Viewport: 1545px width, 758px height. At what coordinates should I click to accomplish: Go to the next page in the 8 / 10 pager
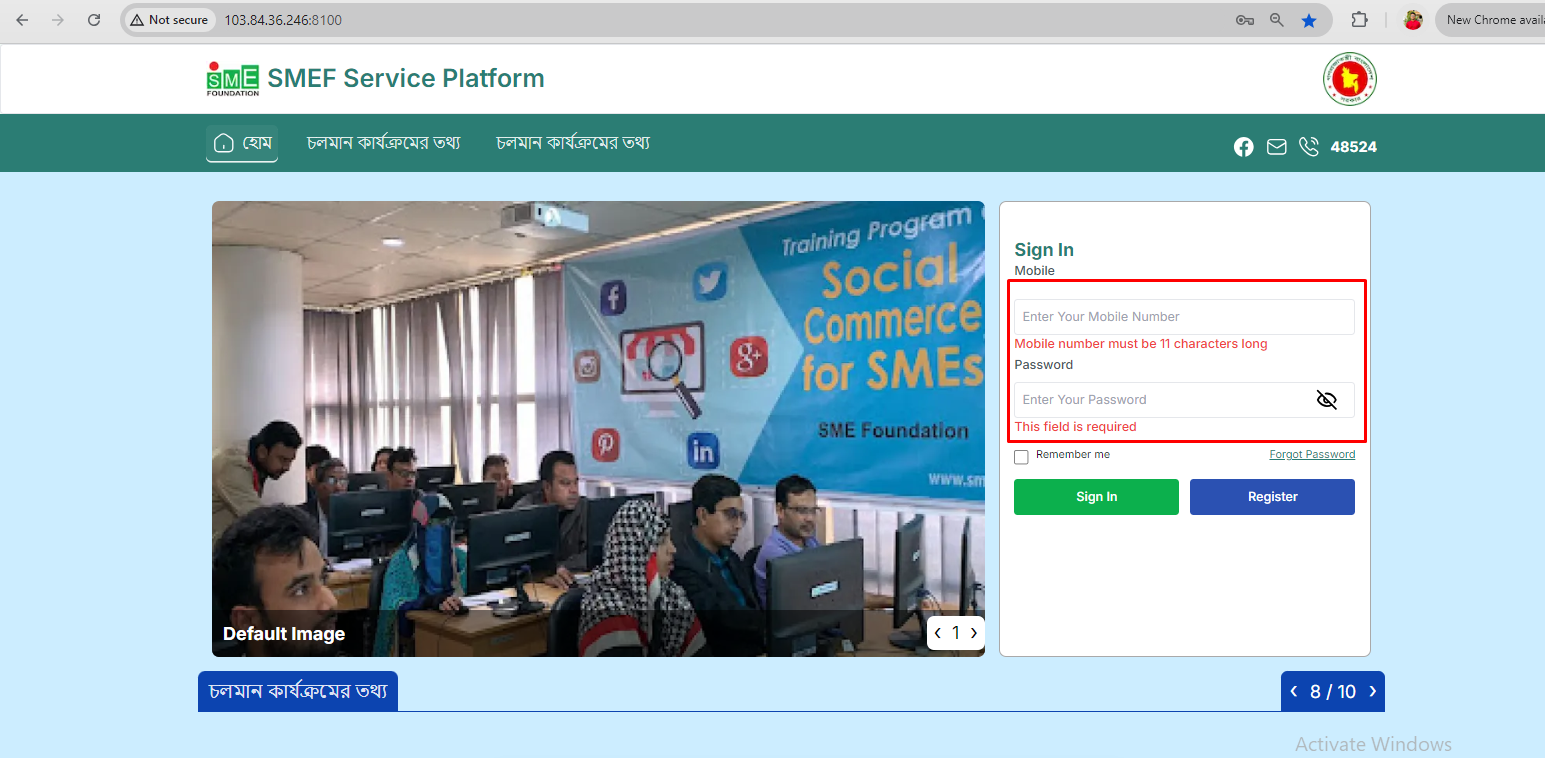coord(1372,691)
